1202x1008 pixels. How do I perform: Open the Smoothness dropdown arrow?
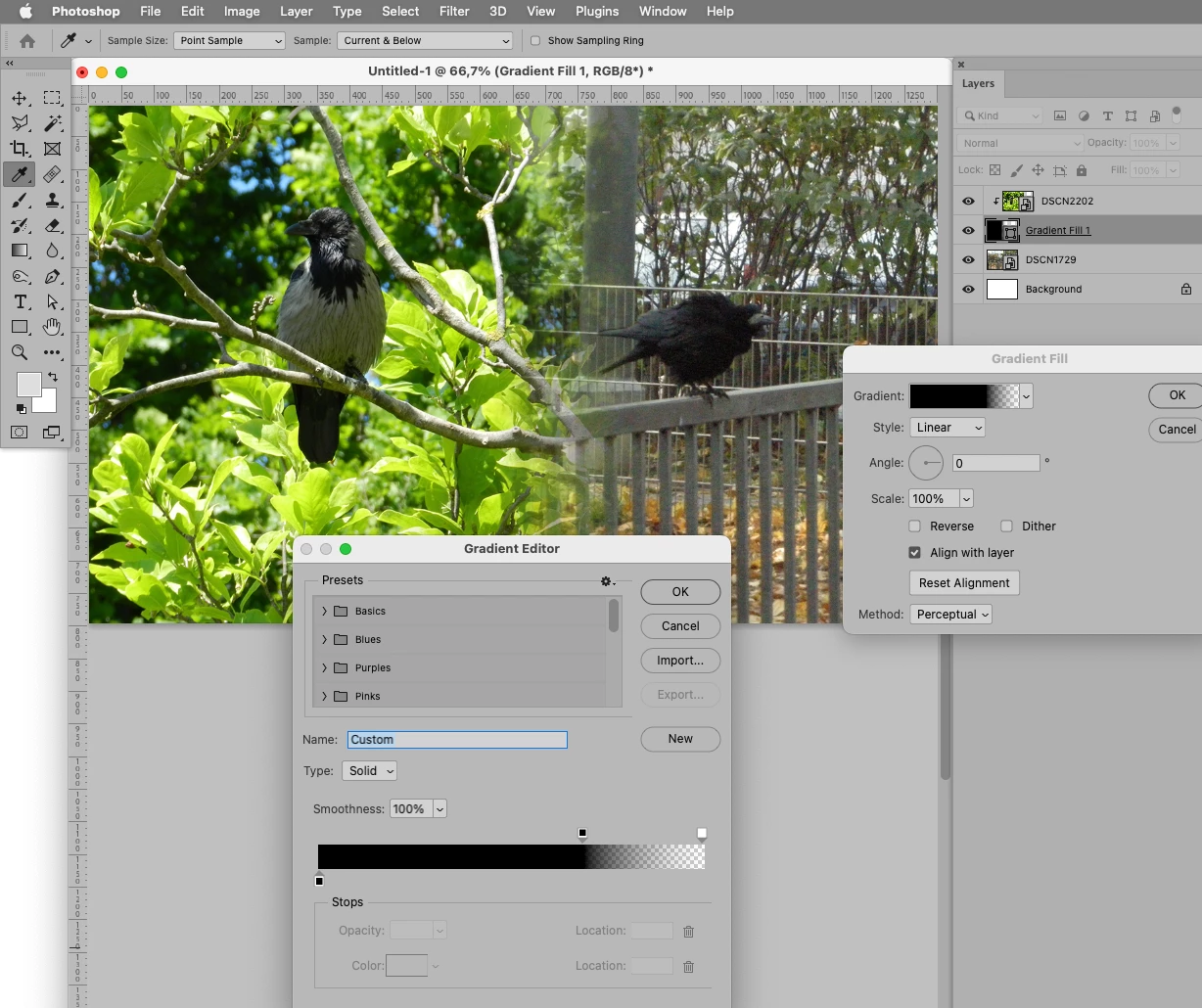(439, 809)
